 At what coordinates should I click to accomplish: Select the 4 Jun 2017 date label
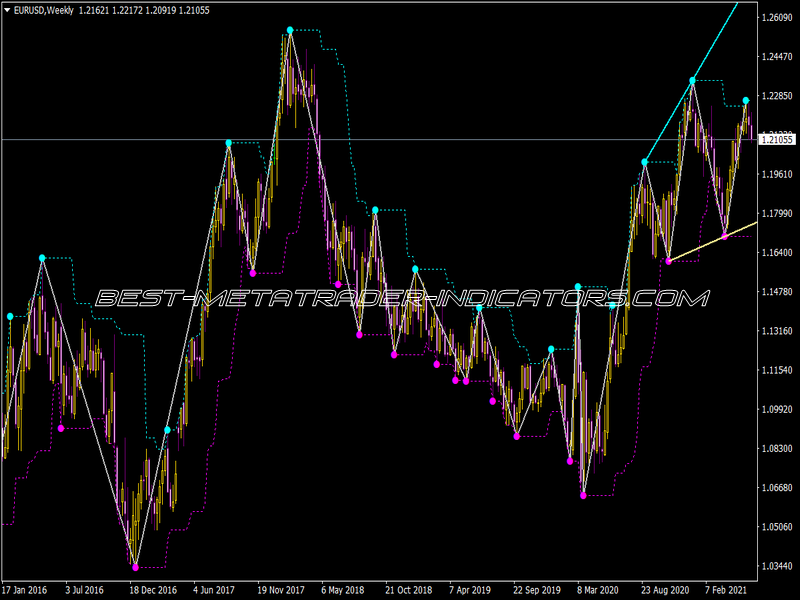[214, 590]
